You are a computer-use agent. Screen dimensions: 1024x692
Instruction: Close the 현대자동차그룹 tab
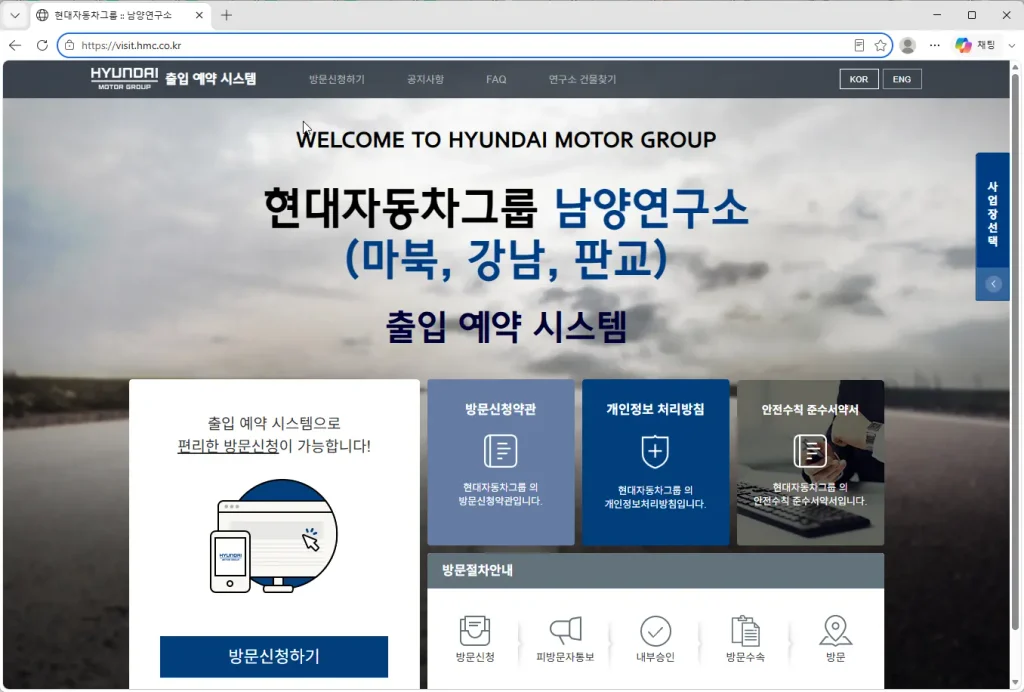click(199, 15)
